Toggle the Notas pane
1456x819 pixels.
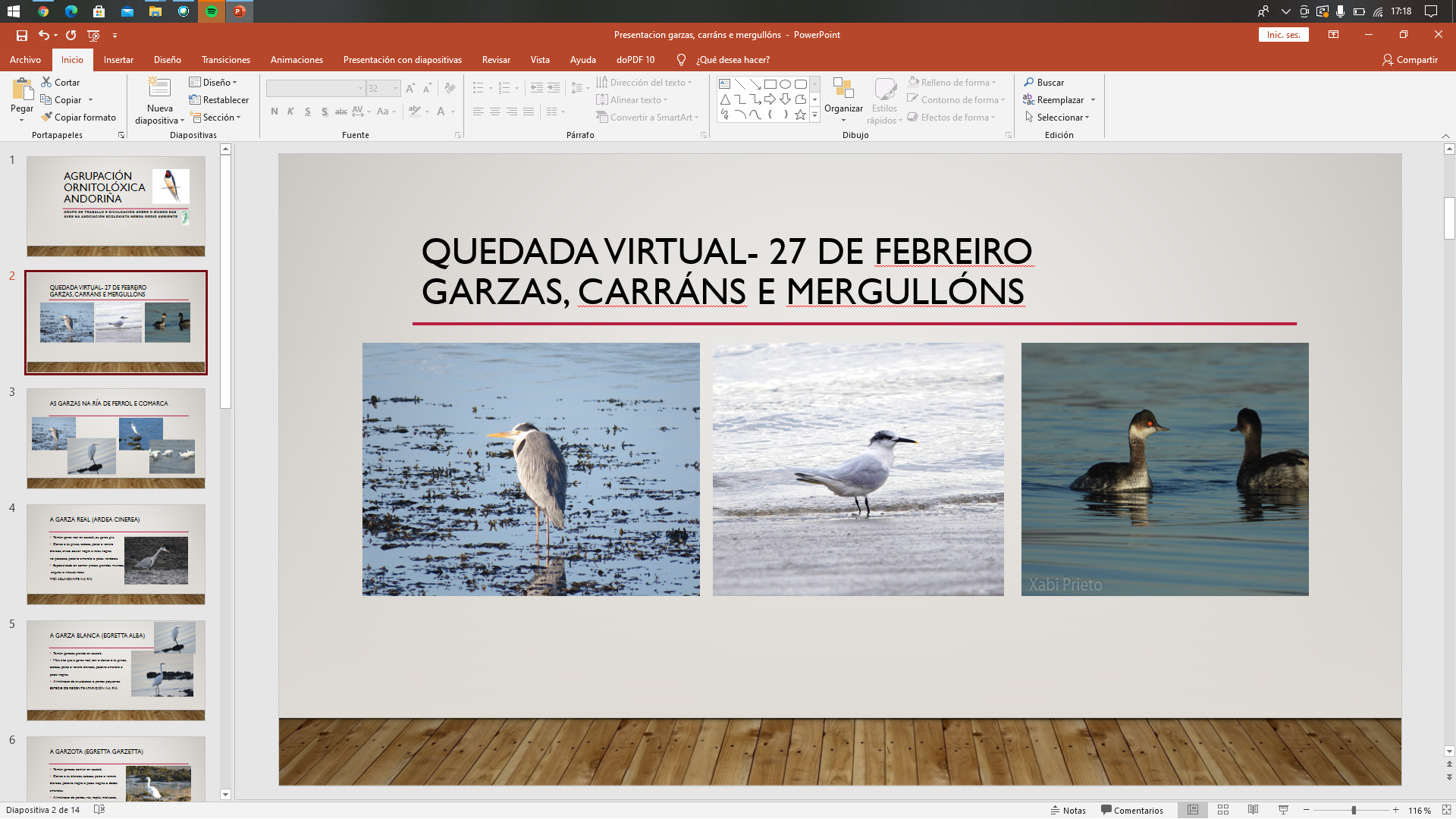[x=1068, y=810]
